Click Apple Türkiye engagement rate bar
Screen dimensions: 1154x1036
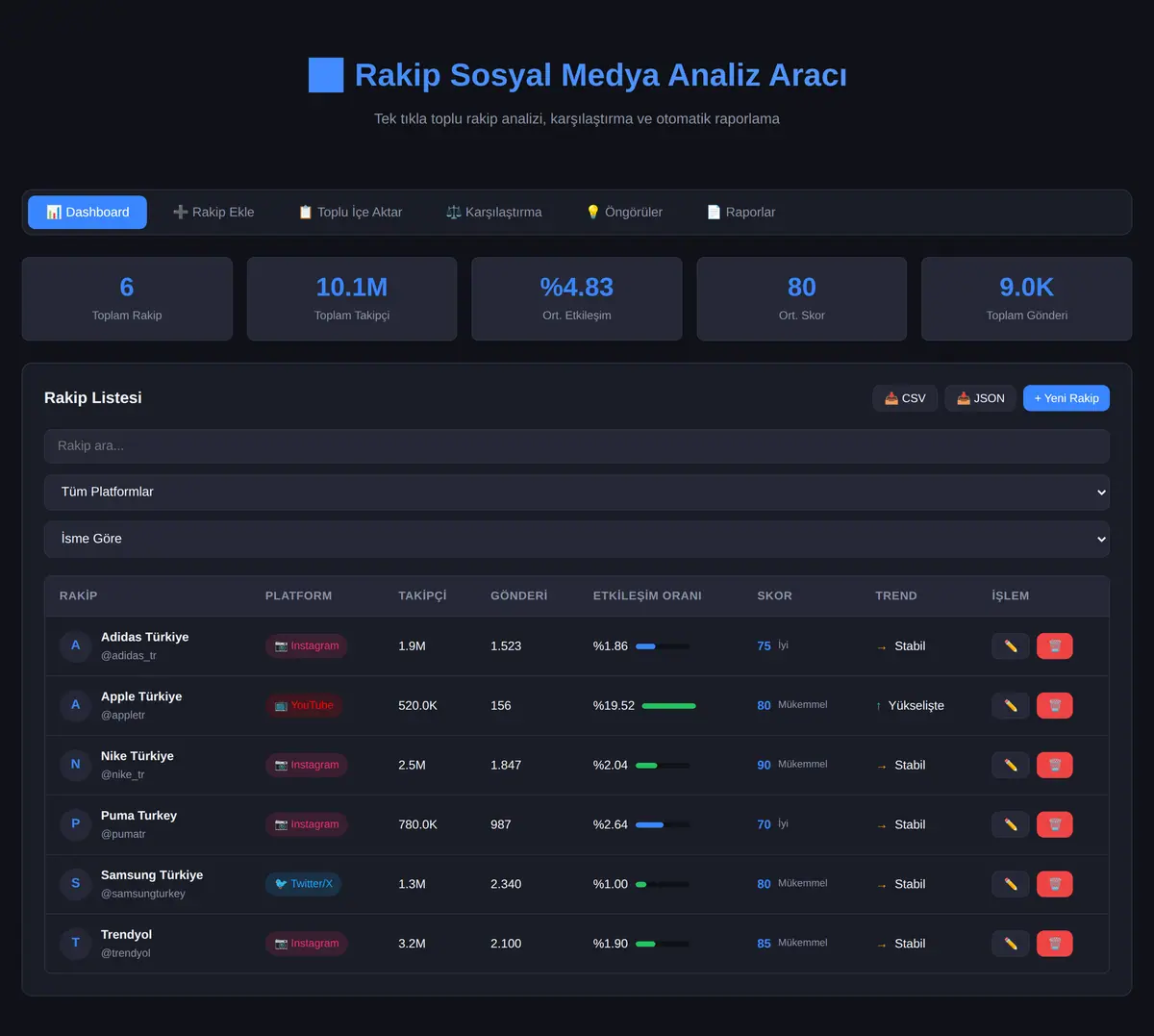coord(668,706)
